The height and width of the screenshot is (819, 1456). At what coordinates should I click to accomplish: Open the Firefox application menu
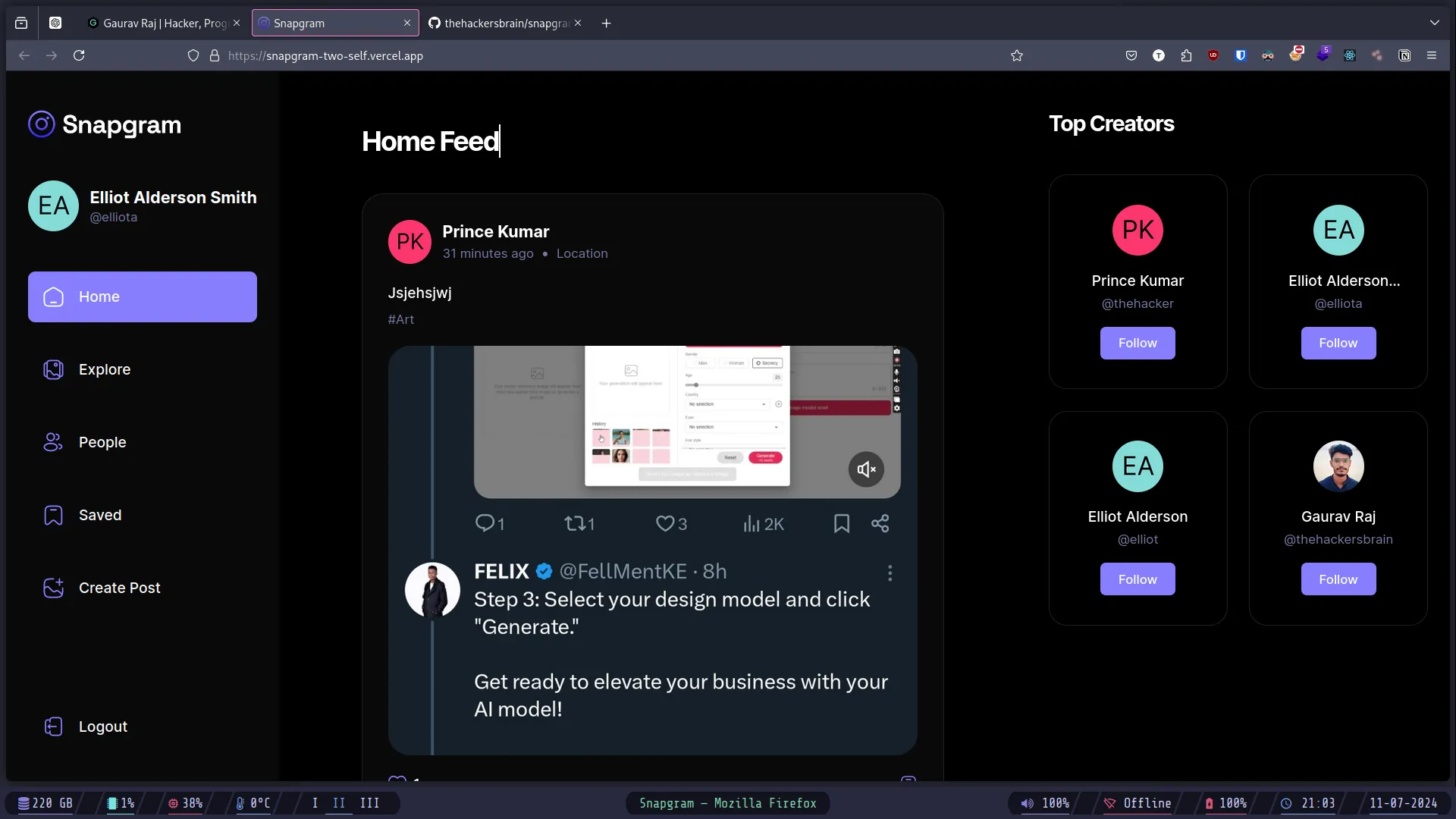point(1432,55)
